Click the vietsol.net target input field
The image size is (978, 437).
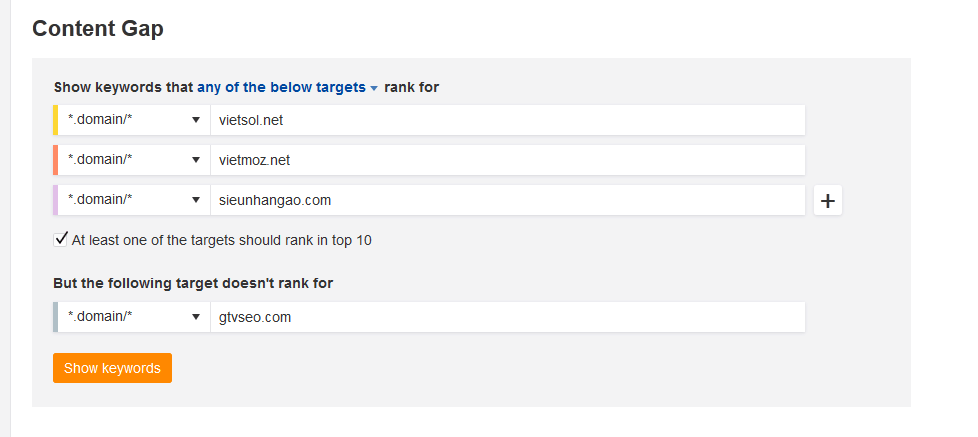coord(506,120)
